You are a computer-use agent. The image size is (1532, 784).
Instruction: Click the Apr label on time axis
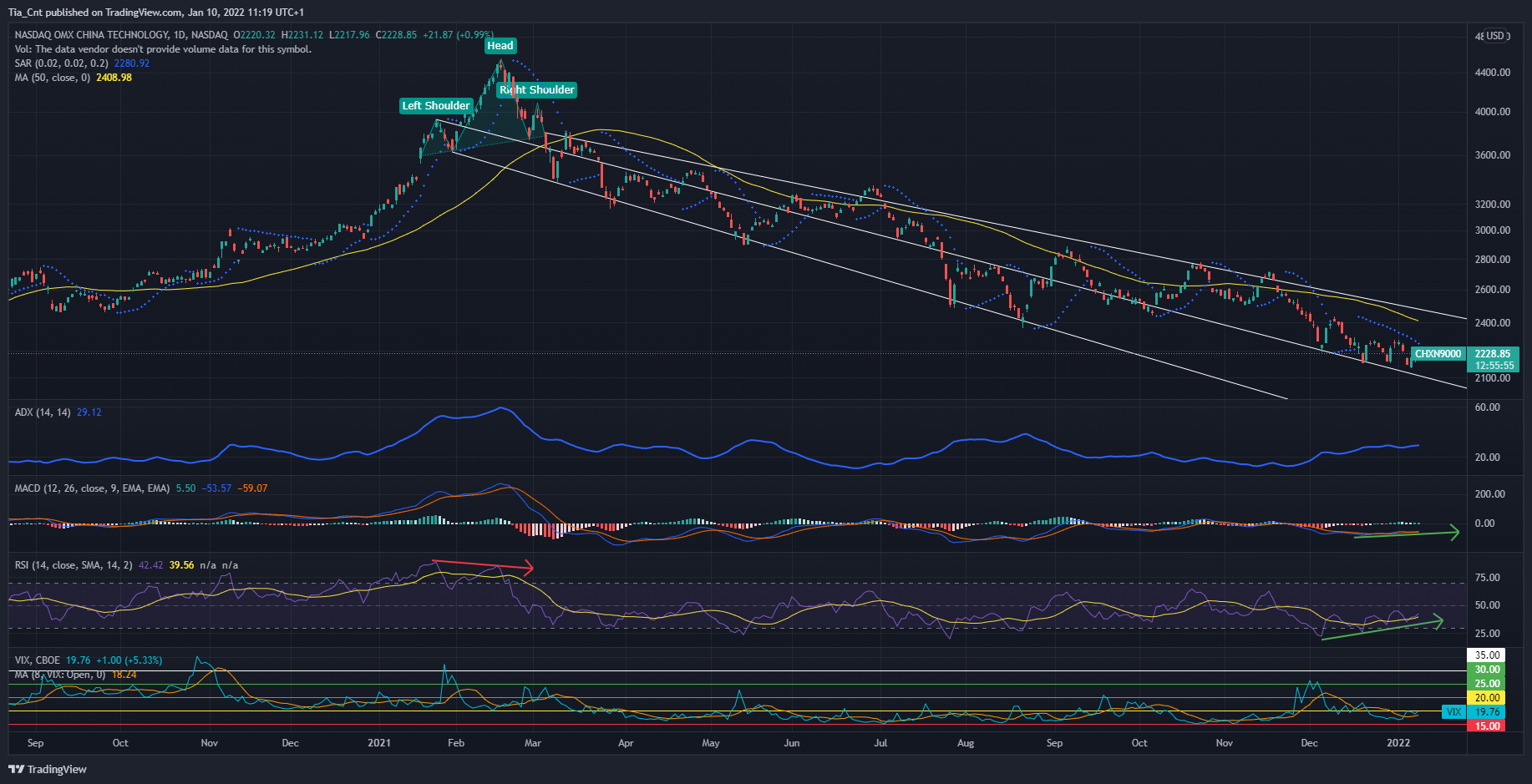[626, 743]
